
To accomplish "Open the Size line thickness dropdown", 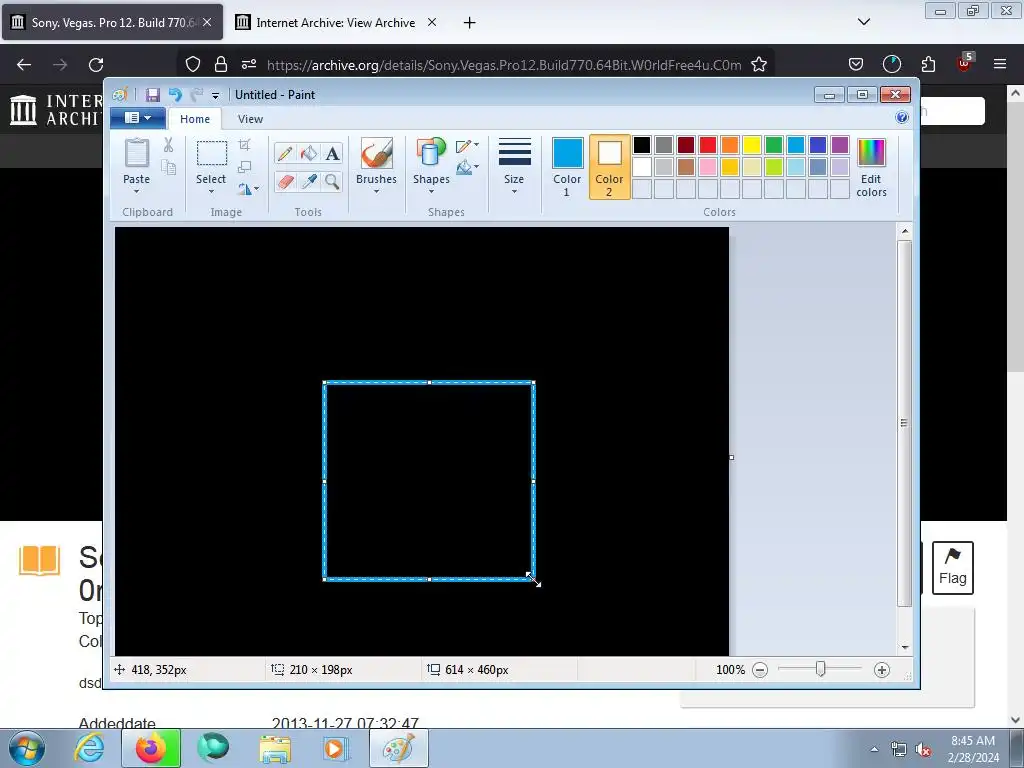I will [x=514, y=166].
